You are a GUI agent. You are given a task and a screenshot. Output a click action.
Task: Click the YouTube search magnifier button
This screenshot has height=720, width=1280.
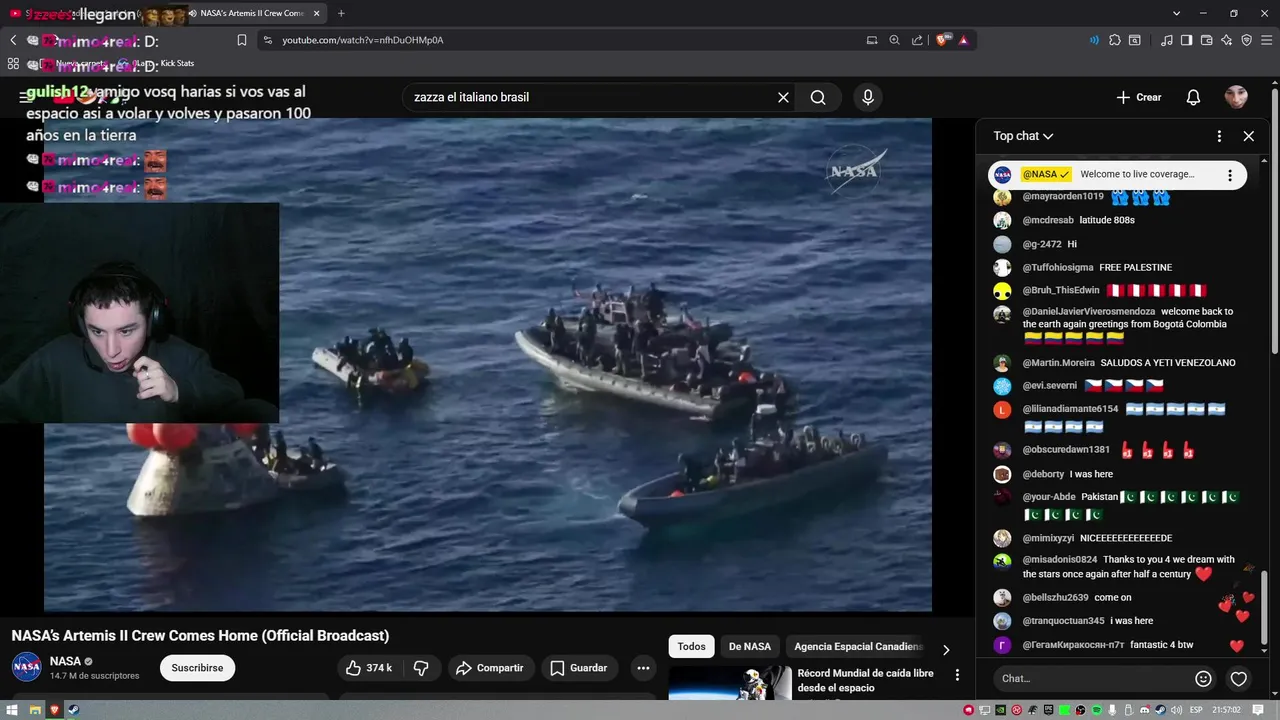[x=818, y=97]
